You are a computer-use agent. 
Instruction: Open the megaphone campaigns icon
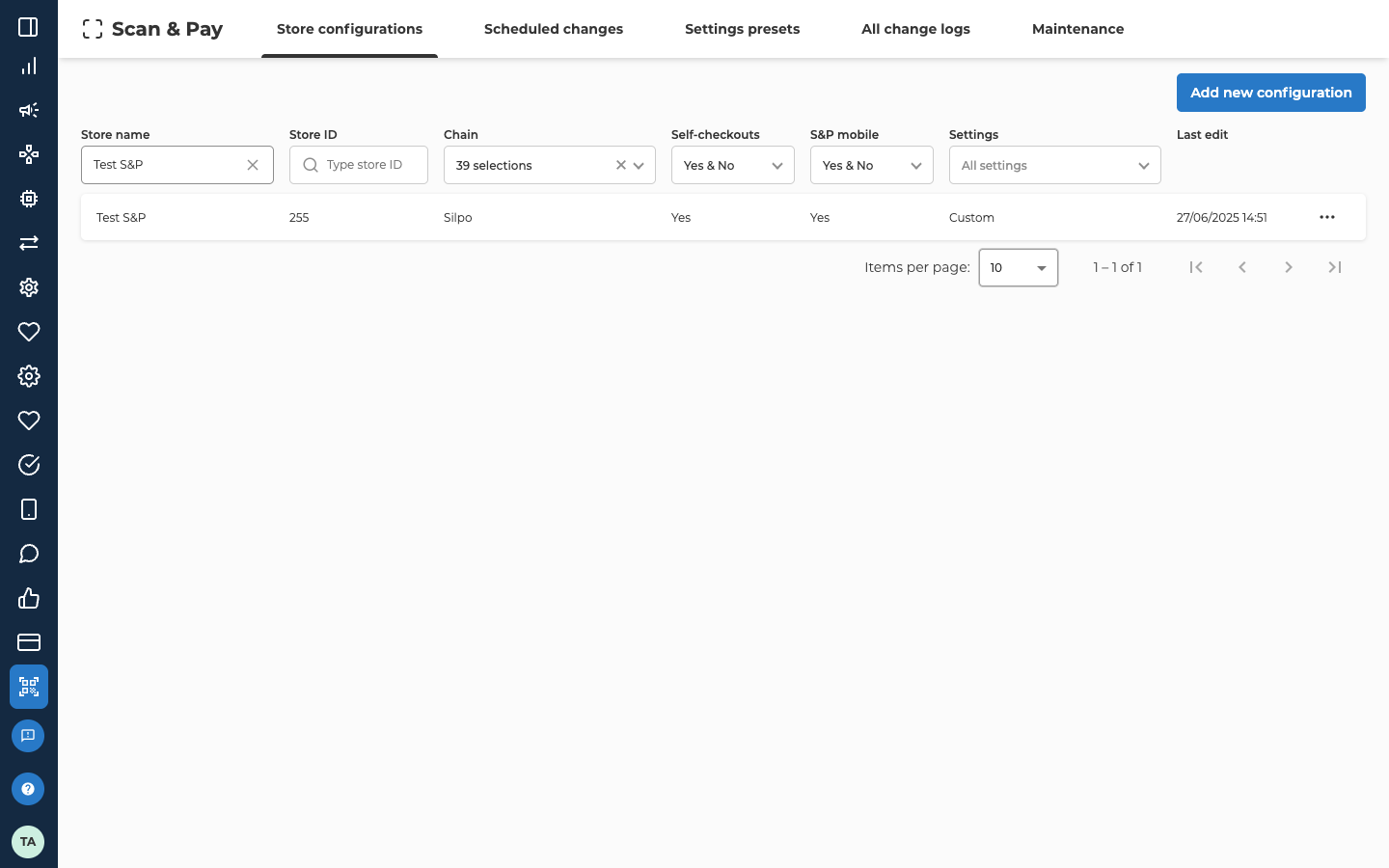[29, 110]
